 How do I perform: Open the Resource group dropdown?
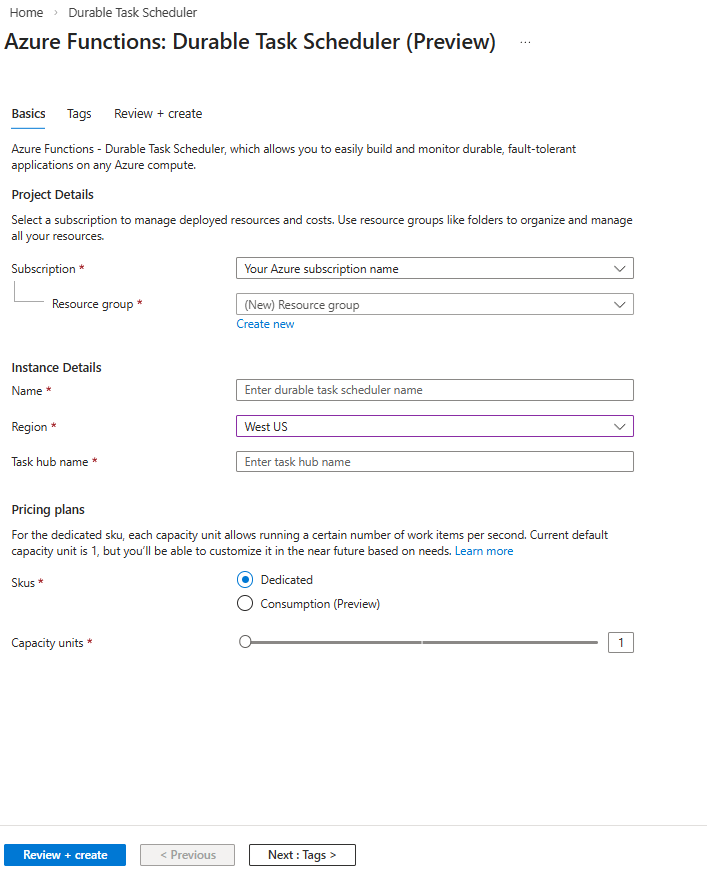[x=434, y=303]
